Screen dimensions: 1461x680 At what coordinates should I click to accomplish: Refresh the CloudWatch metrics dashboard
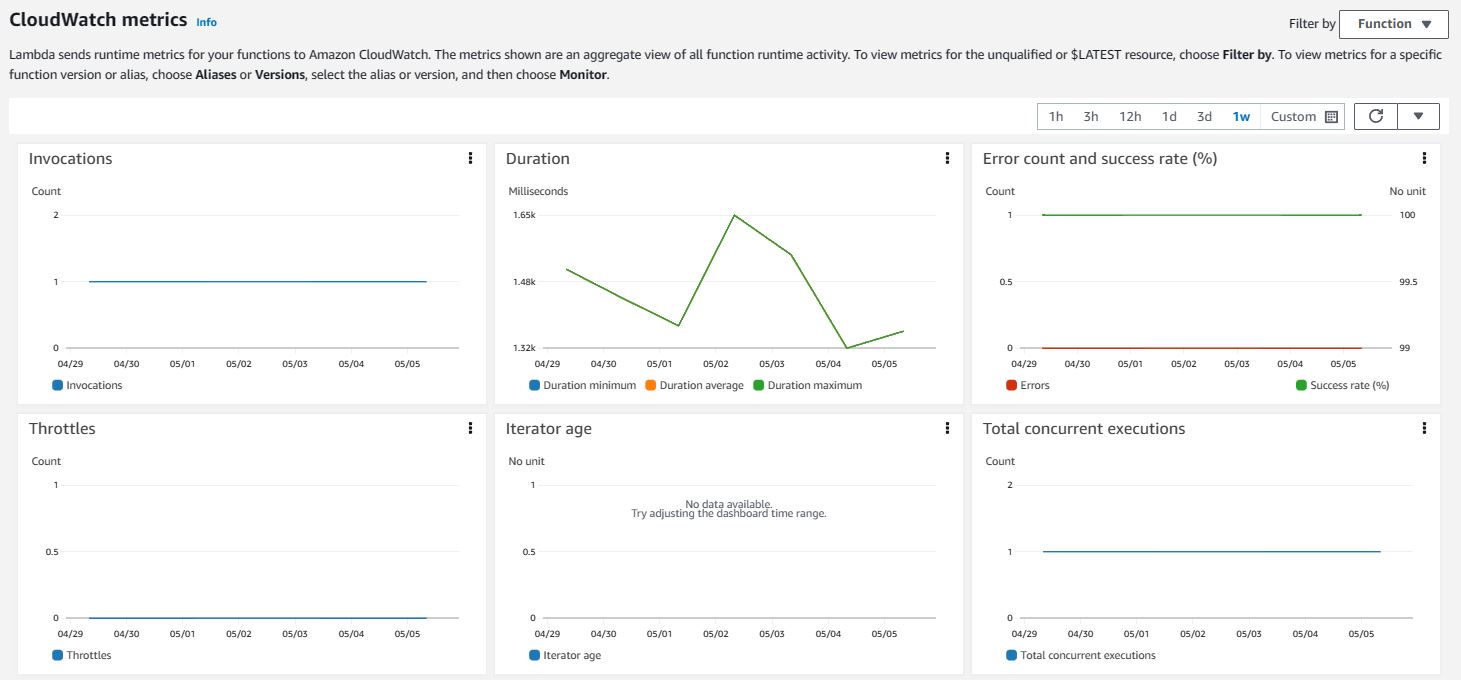pos(1376,116)
